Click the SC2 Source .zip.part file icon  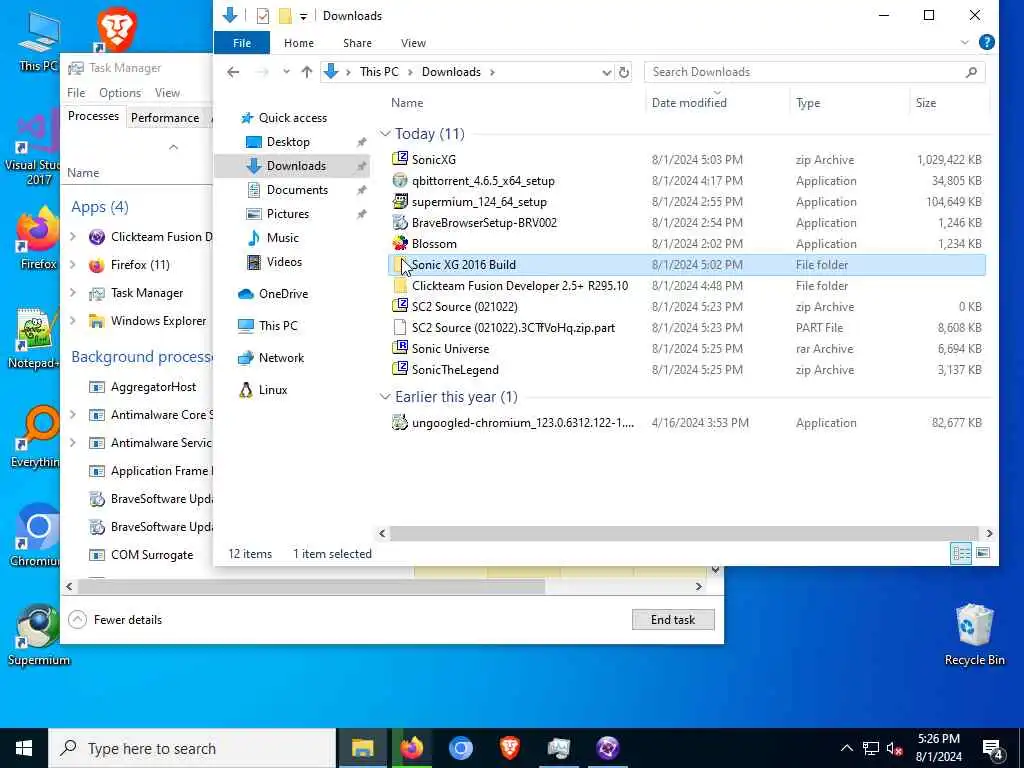click(400, 327)
